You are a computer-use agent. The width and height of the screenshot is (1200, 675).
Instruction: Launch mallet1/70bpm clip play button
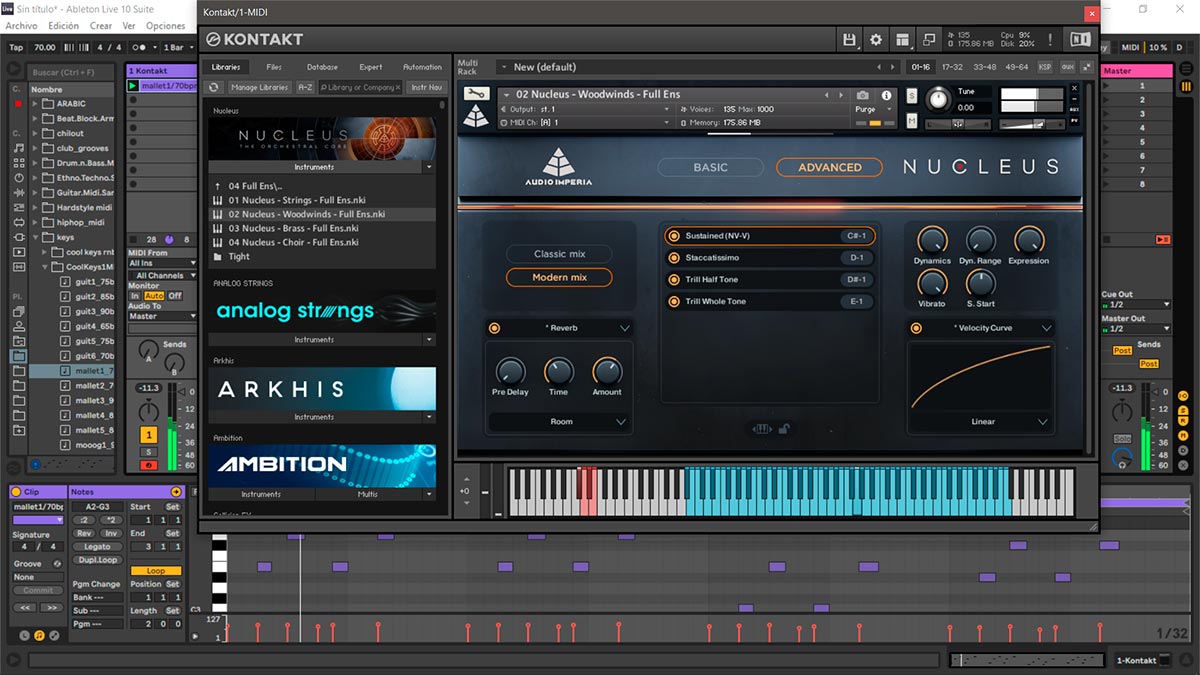click(133, 86)
